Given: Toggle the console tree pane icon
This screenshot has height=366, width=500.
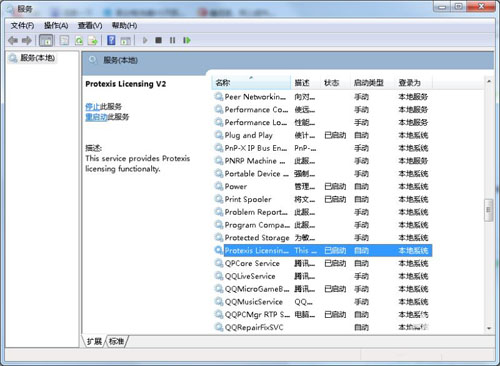Looking at the screenshot, I should pos(46,41).
